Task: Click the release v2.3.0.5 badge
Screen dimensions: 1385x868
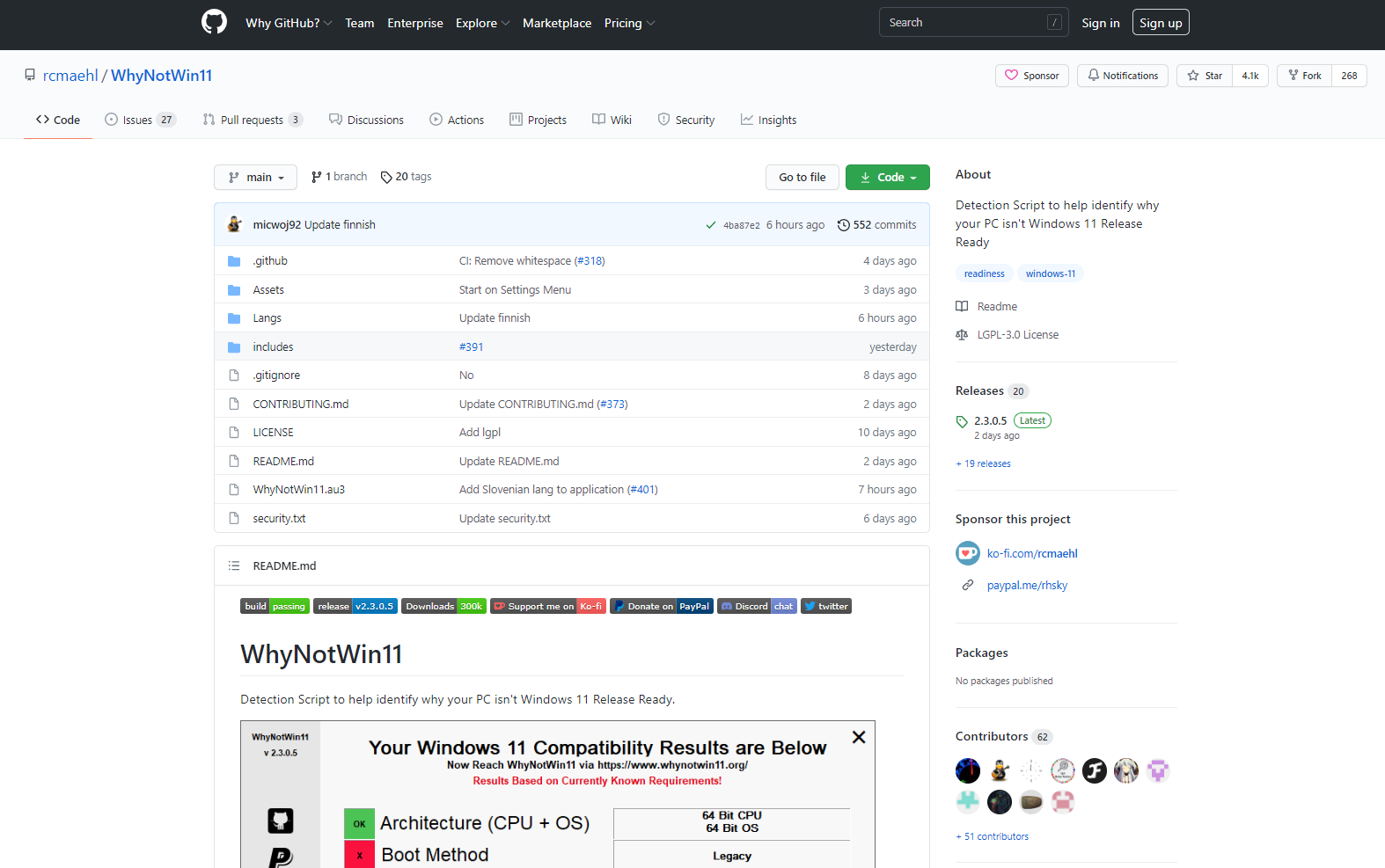Action: point(355,606)
